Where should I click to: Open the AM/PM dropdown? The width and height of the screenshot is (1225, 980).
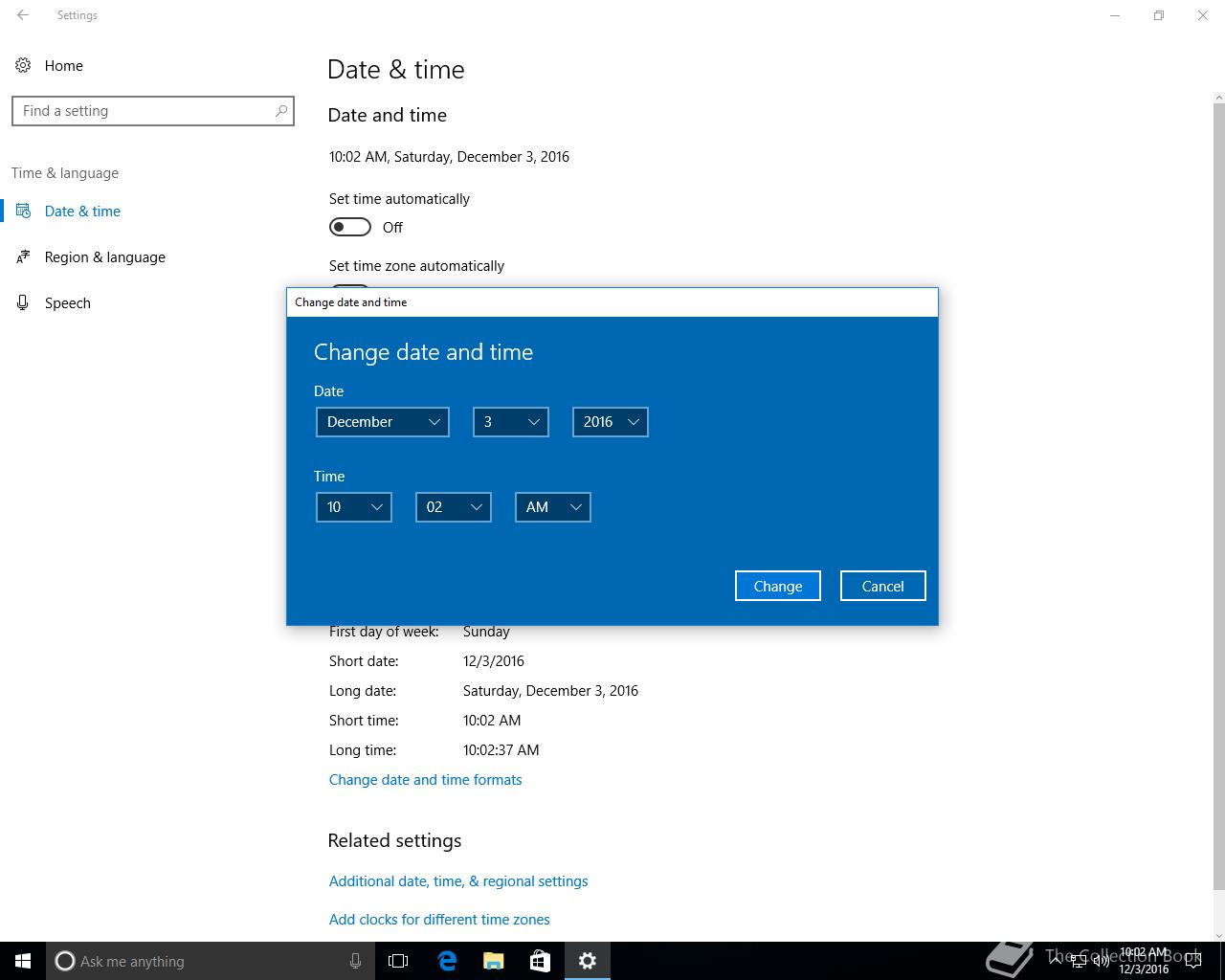pos(553,507)
